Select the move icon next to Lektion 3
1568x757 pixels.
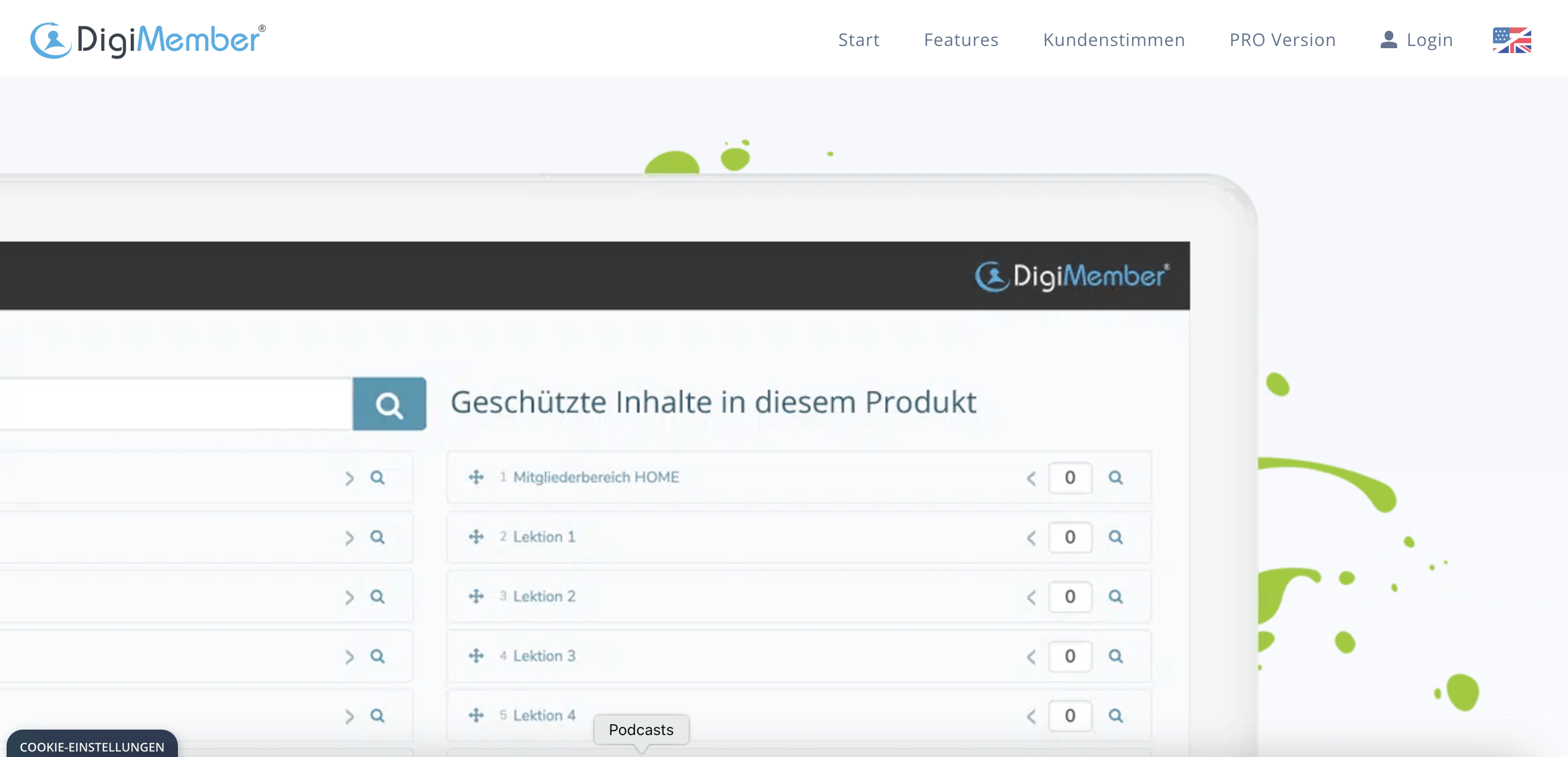477,657
